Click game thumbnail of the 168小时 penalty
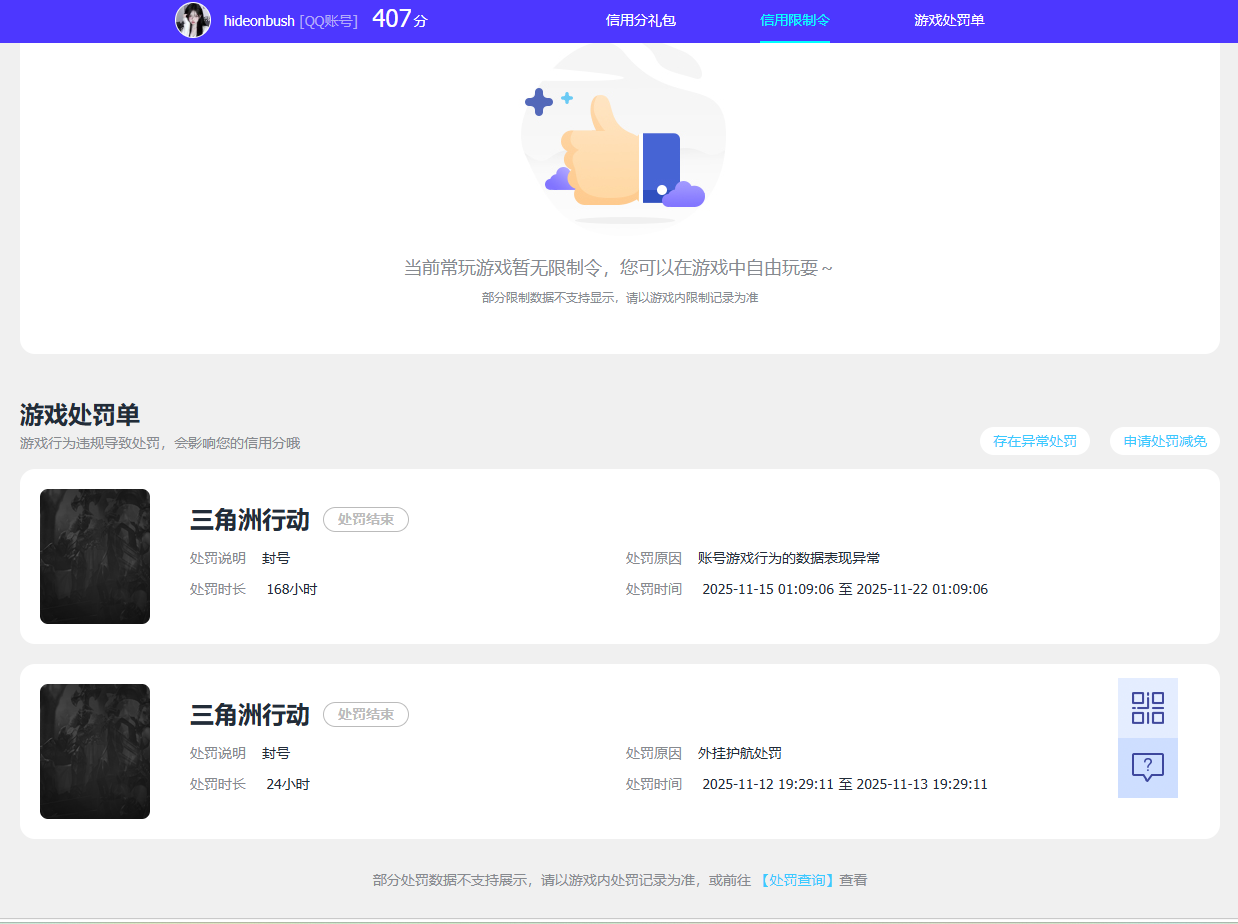The width and height of the screenshot is (1238, 924). [95, 556]
